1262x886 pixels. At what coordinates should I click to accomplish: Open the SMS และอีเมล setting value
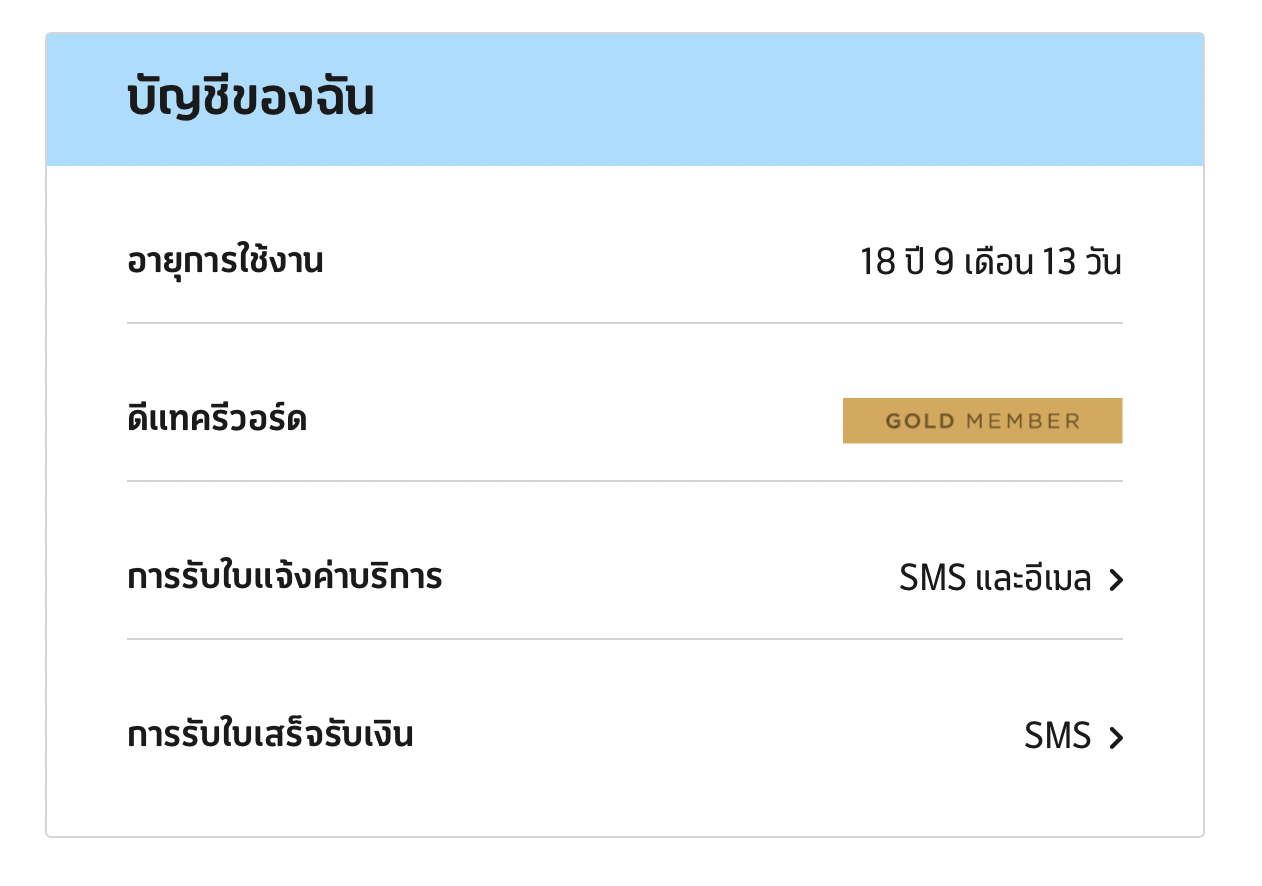(994, 579)
